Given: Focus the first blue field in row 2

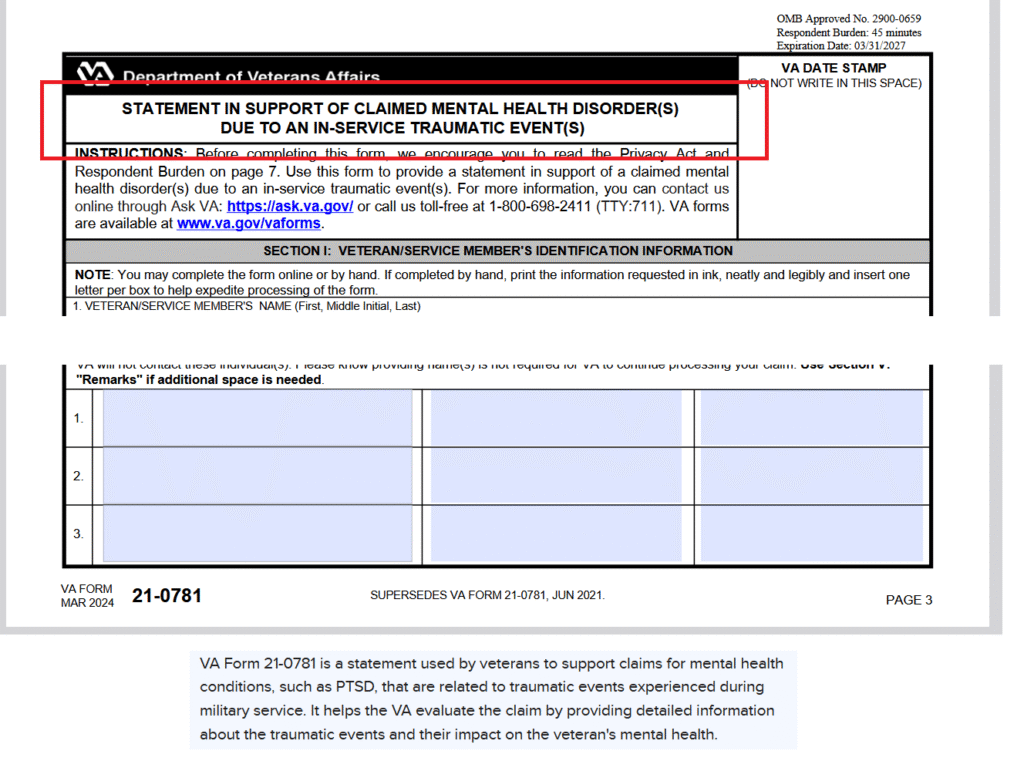Looking at the screenshot, I should click(x=258, y=476).
